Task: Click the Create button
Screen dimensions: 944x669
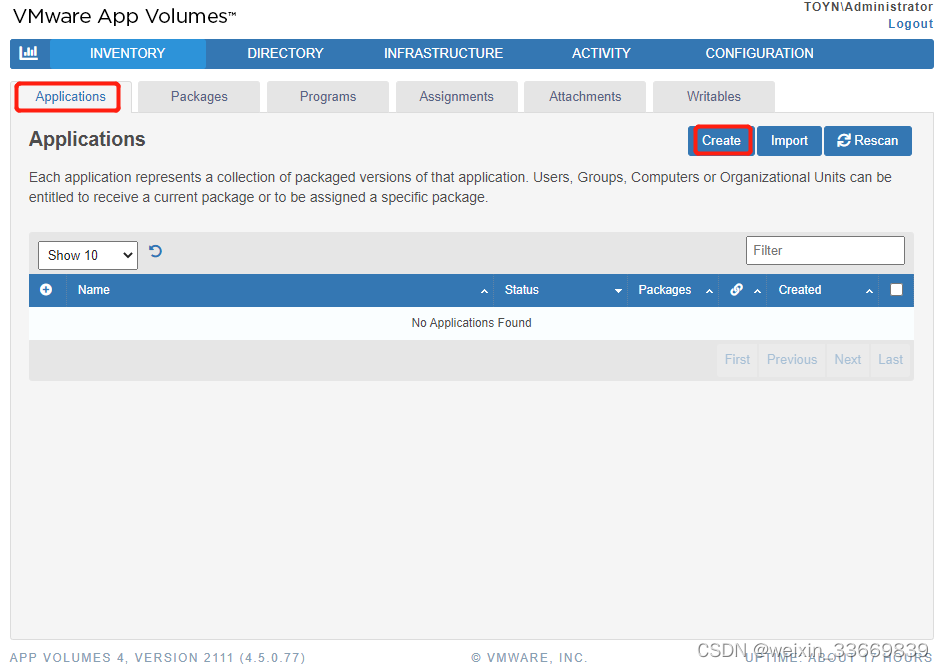Action: (721, 140)
